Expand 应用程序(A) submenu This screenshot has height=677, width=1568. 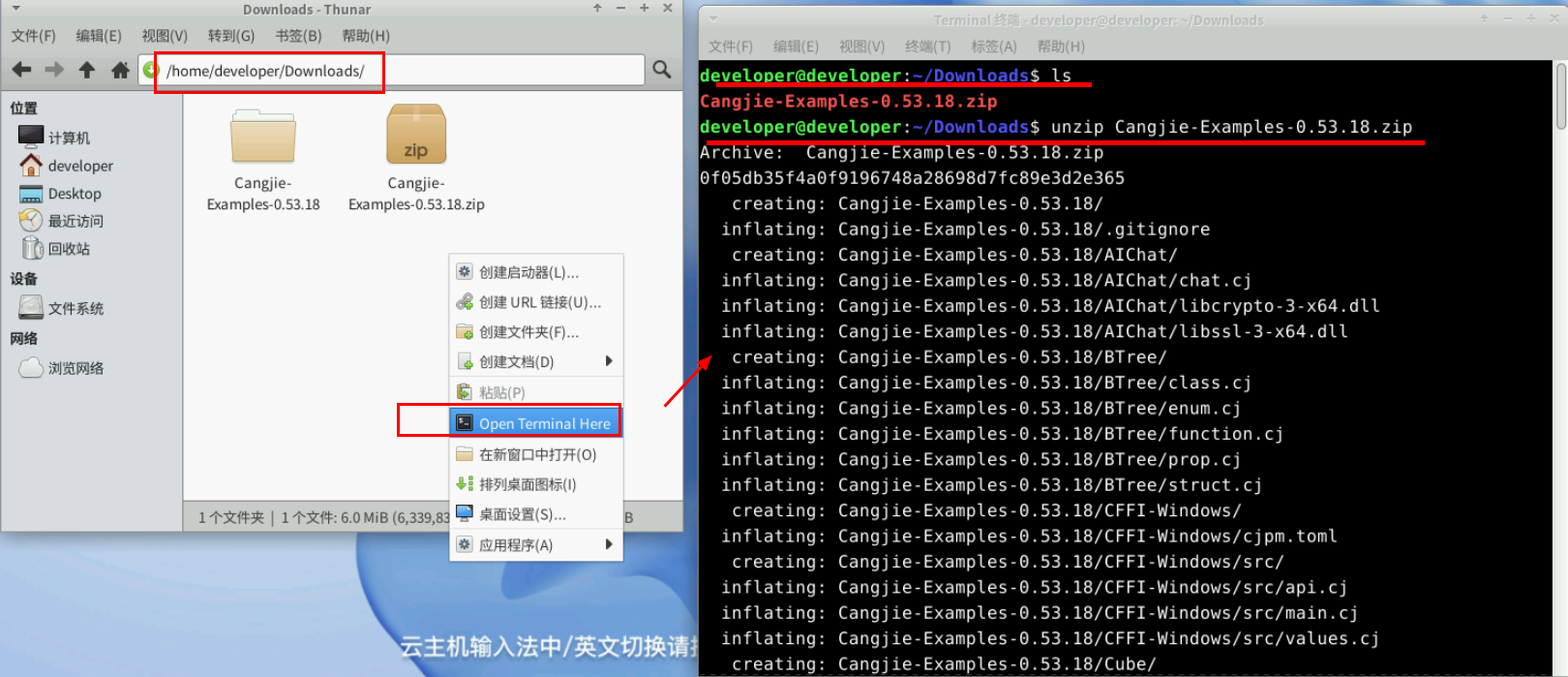tap(536, 545)
